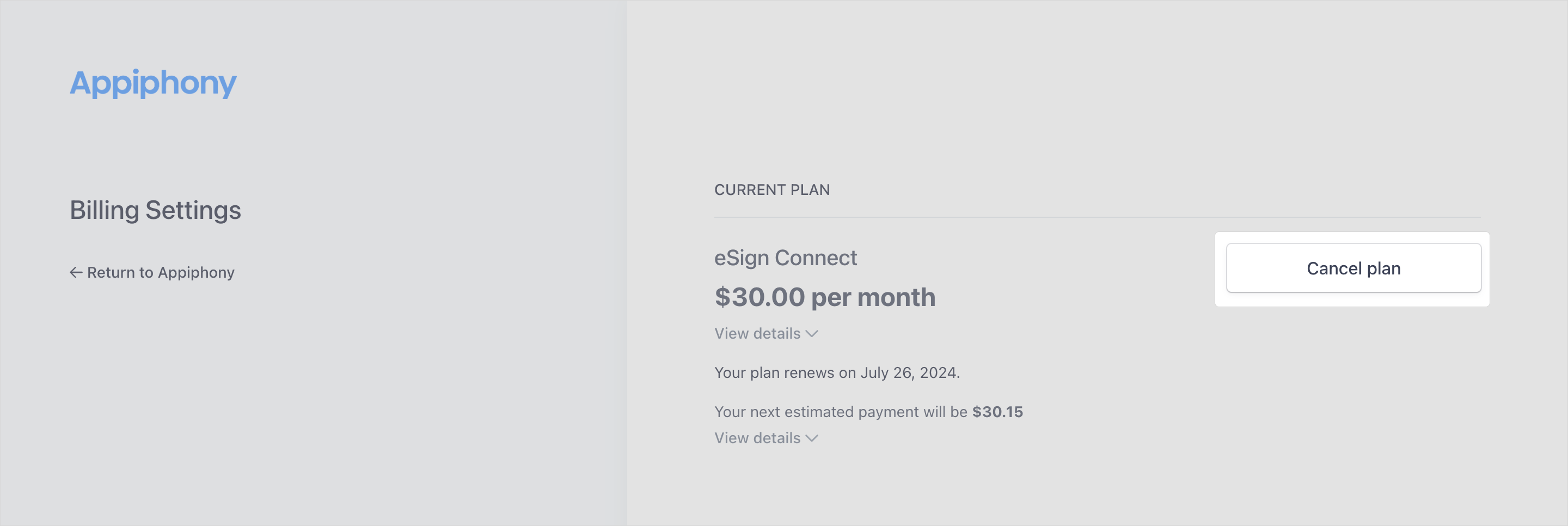Click the CURRENT PLAN section label
The width and height of the screenshot is (1568, 526).
coord(772,190)
